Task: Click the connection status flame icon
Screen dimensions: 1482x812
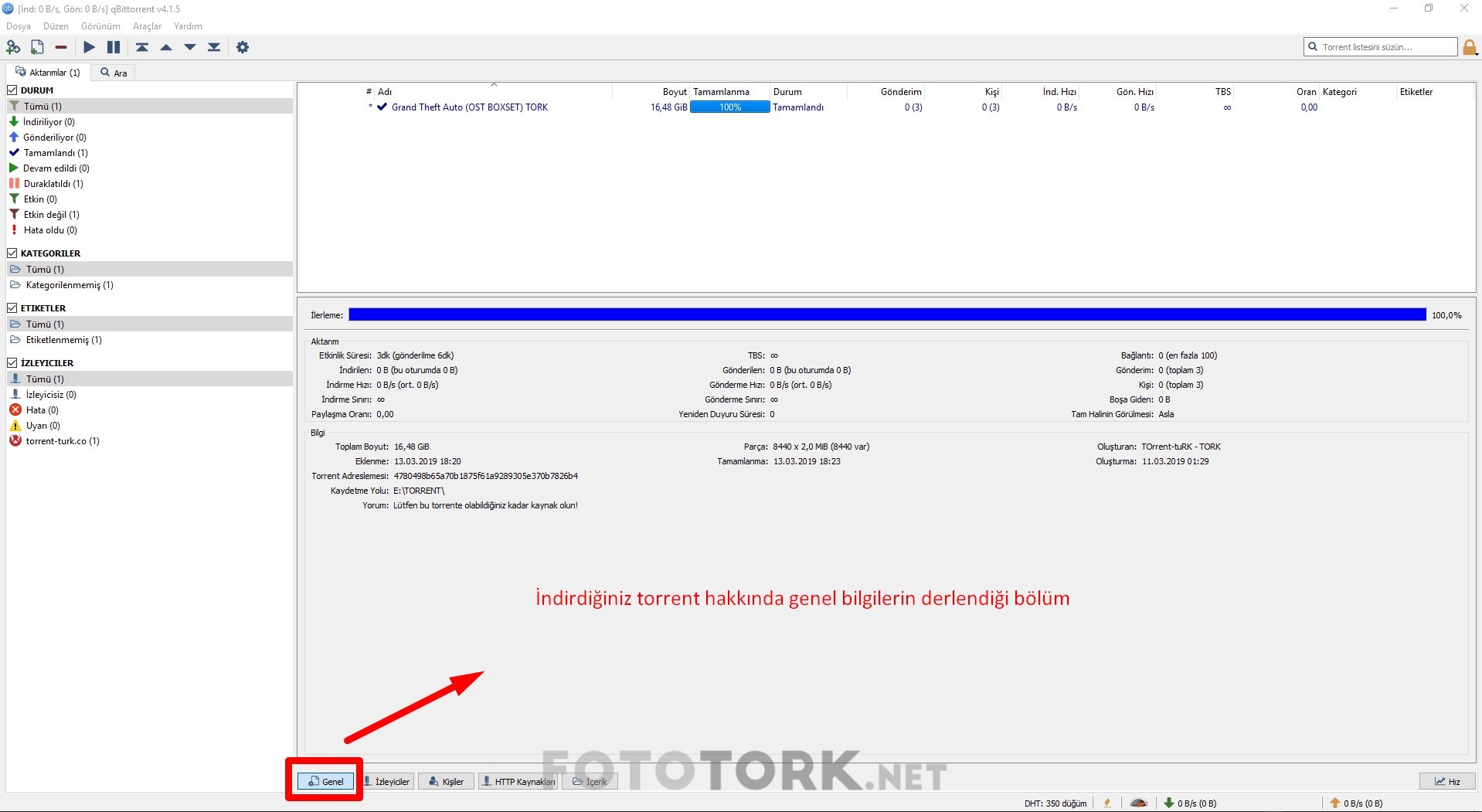Action: 1107,803
